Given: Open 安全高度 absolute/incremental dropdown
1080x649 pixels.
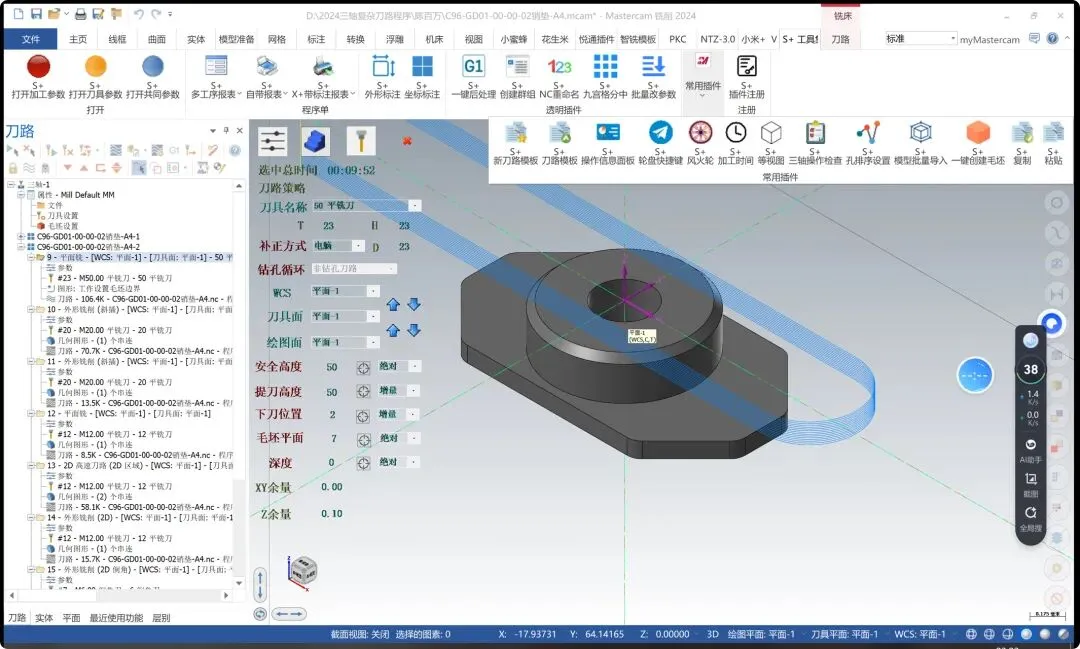Looking at the screenshot, I should click(415, 367).
